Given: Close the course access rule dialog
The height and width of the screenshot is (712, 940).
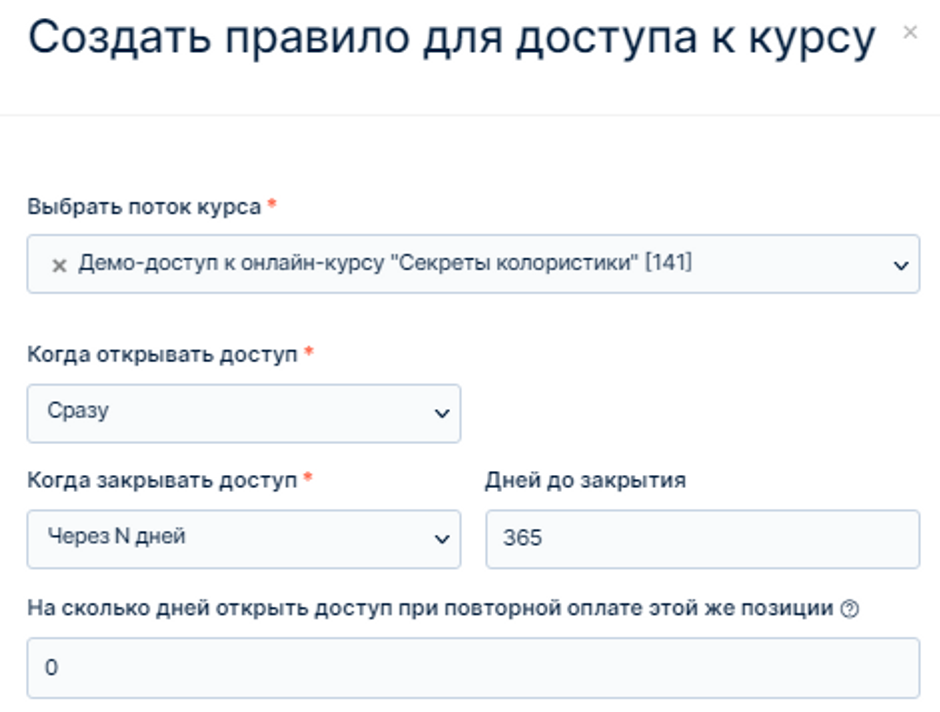Looking at the screenshot, I should coord(909,32).
